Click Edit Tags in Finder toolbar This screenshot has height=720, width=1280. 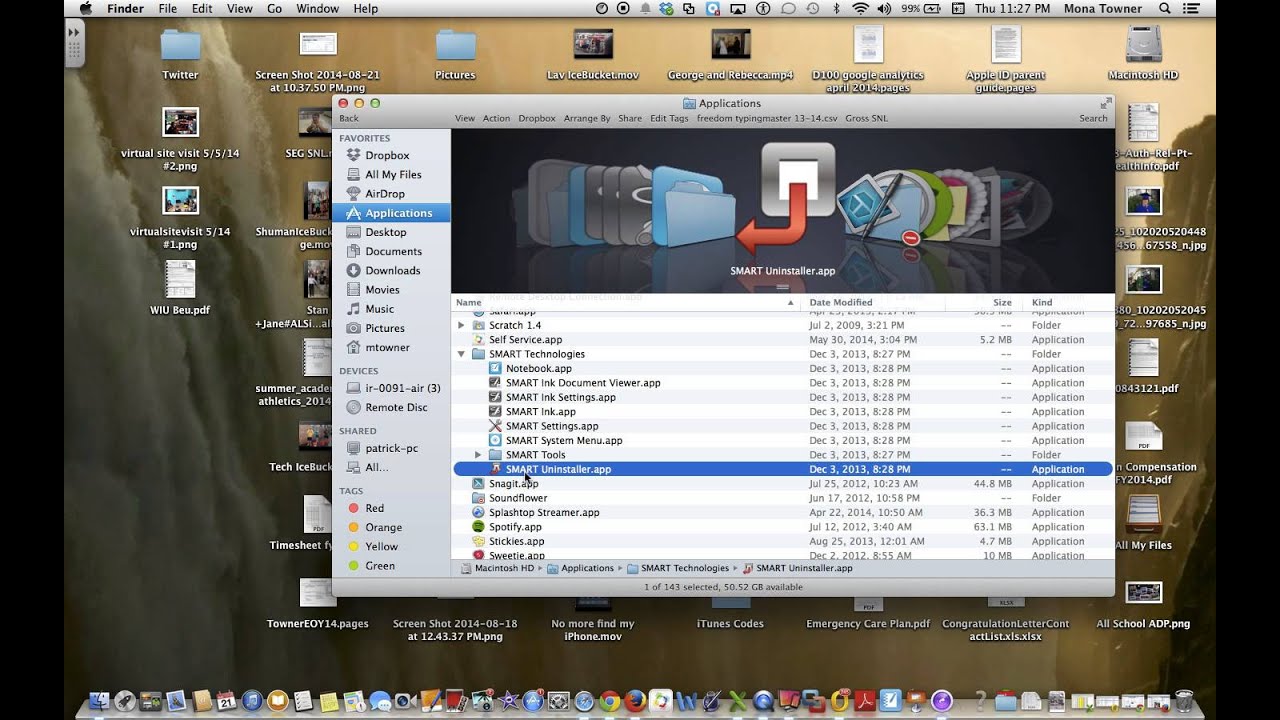click(x=669, y=118)
